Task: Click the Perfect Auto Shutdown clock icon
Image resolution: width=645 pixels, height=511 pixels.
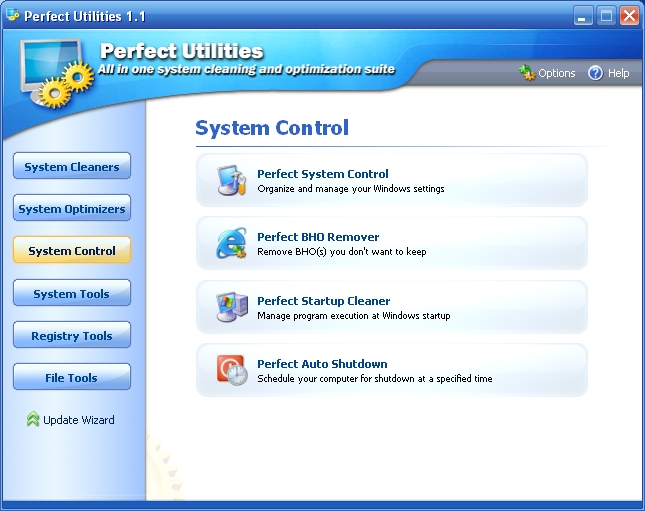Action: [232, 370]
